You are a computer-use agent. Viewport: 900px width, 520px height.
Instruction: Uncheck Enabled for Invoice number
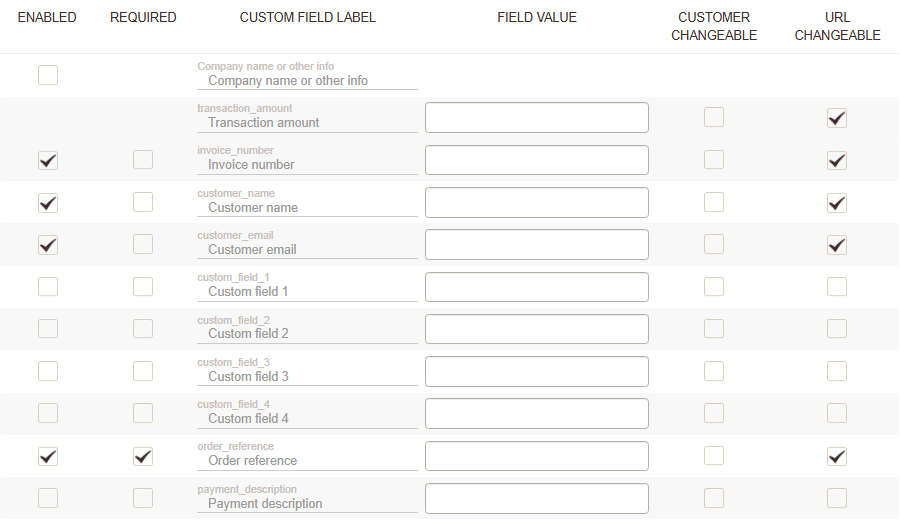(48, 160)
